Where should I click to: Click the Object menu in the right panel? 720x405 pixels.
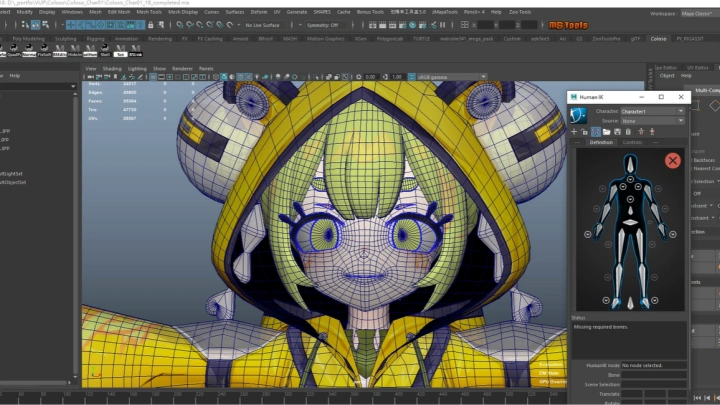[x=667, y=76]
